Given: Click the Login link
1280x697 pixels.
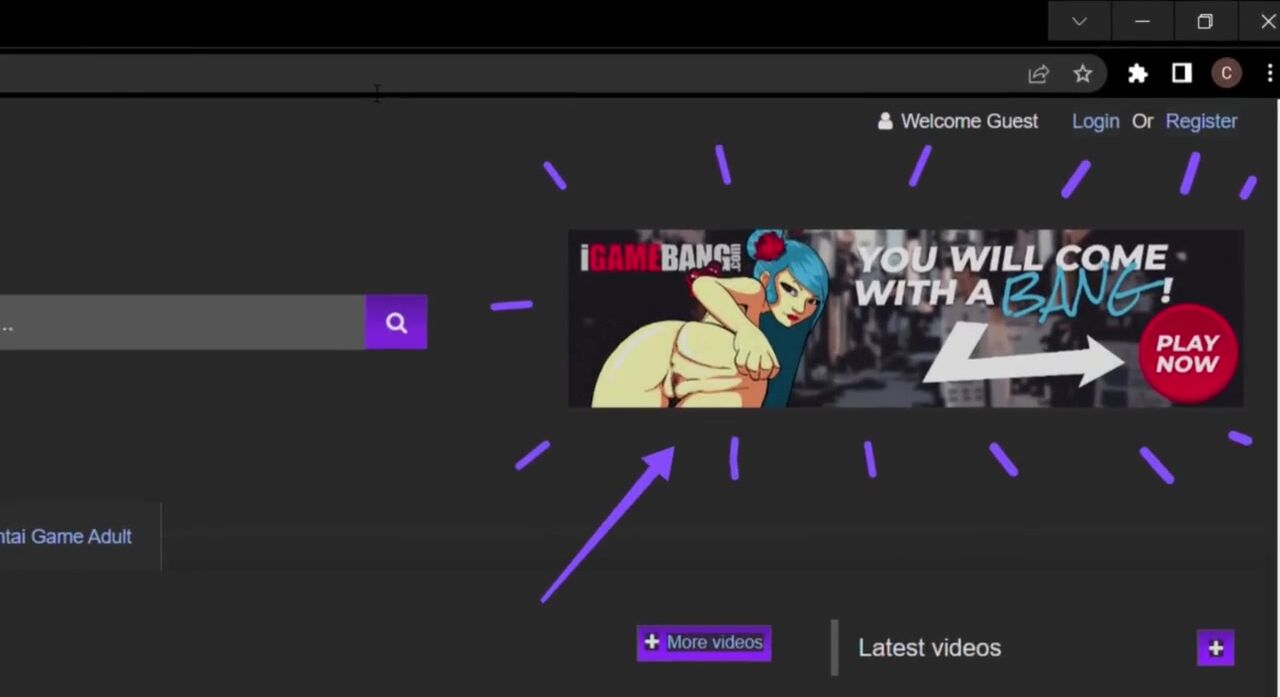Looking at the screenshot, I should coord(1095,121).
